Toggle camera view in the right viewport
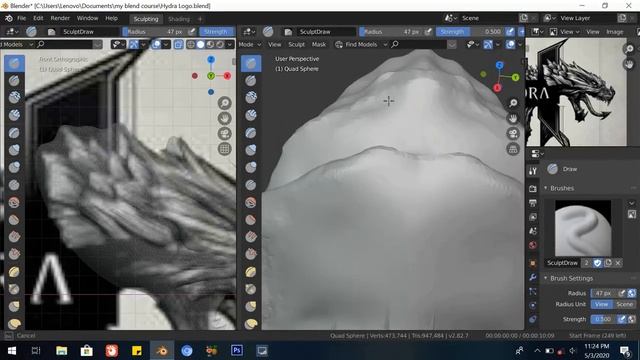Screen dimensions: 640x360 coord(513,133)
